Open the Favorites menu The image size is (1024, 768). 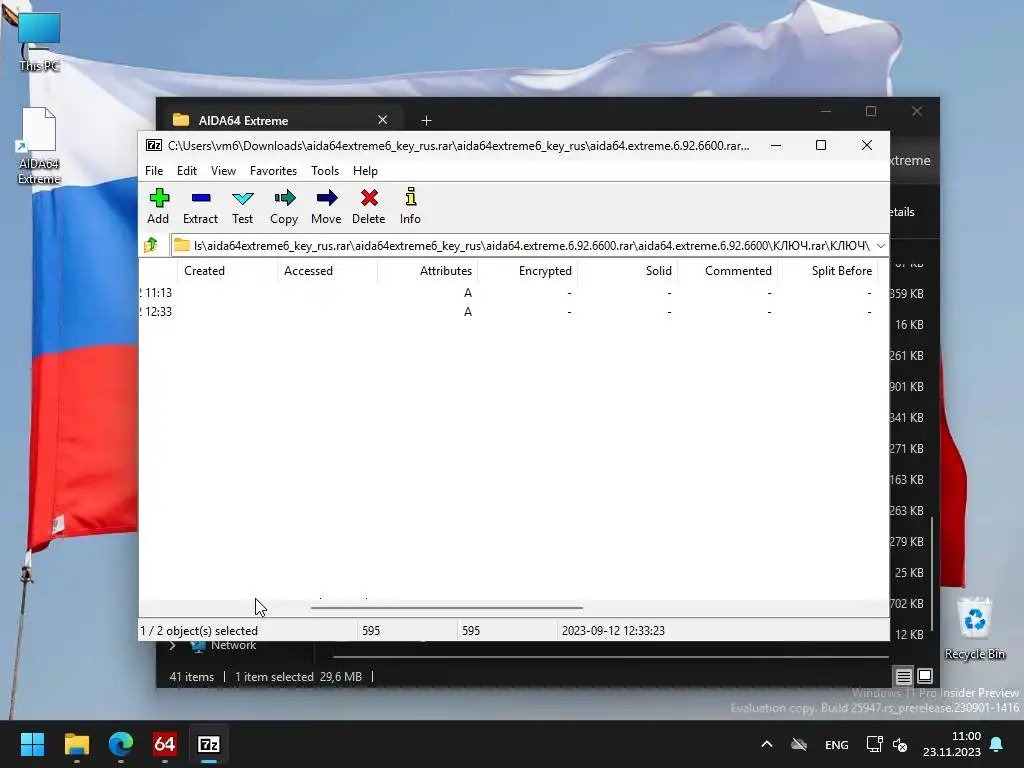pyautogui.click(x=273, y=170)
